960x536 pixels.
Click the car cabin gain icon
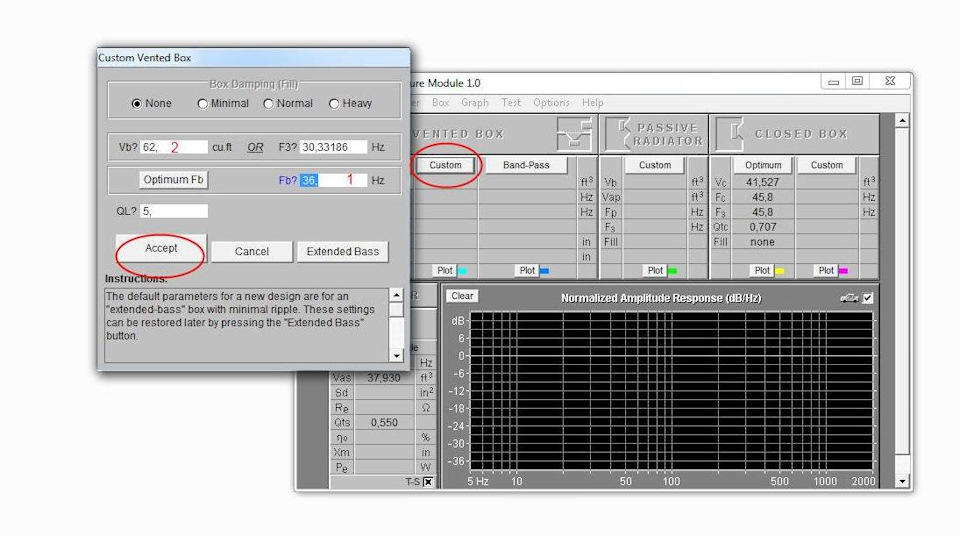pos(849,298)
